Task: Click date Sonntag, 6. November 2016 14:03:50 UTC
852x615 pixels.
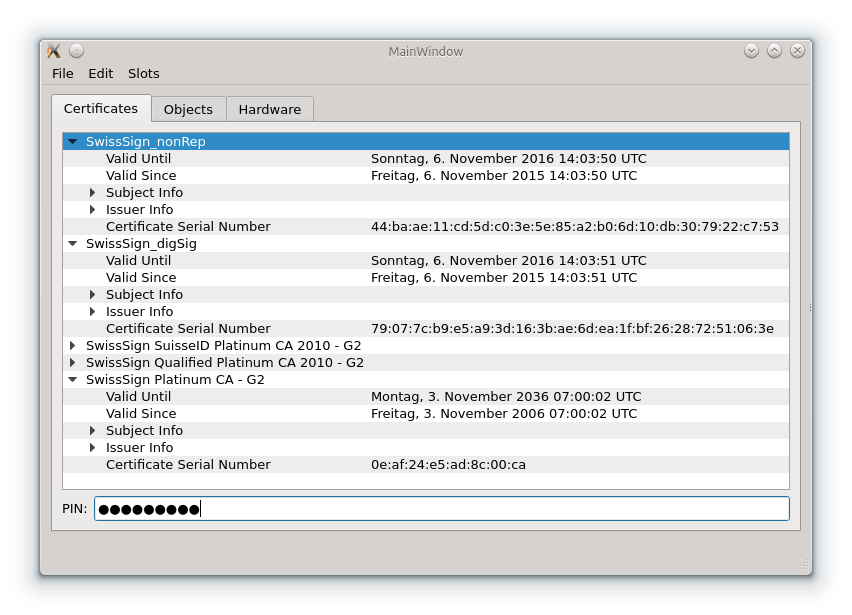Action: [x=509, y=159]
